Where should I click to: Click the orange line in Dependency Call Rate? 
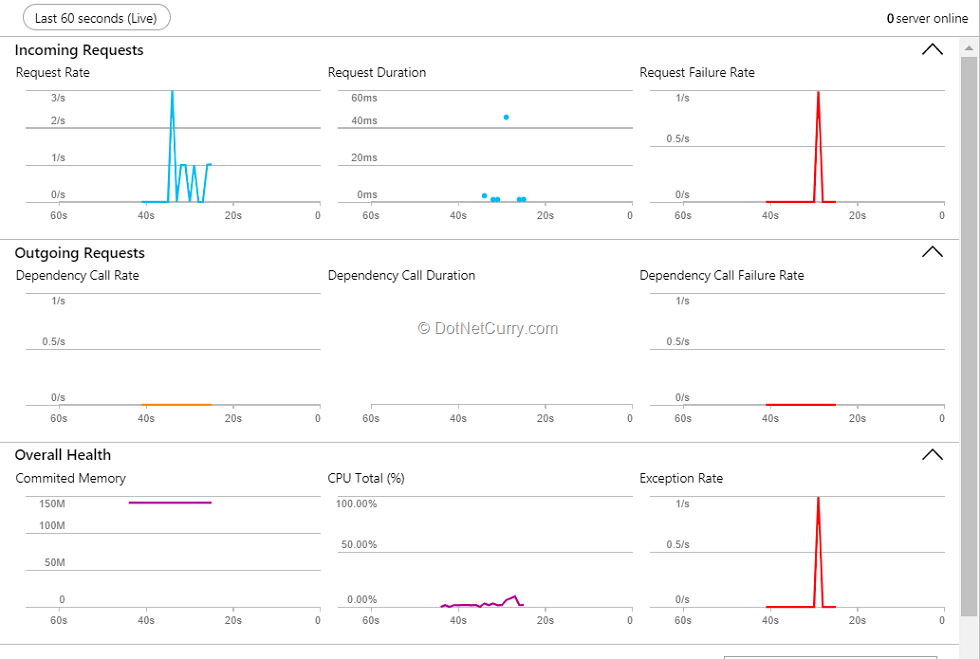coord(176,404)
